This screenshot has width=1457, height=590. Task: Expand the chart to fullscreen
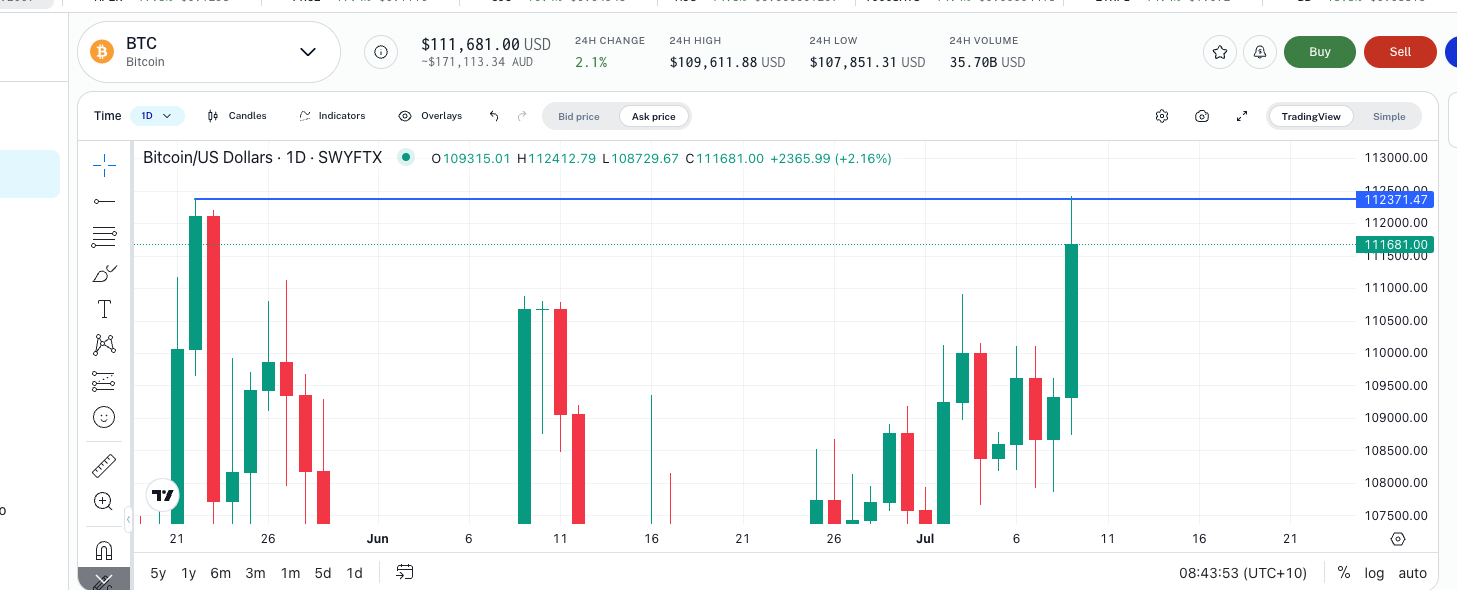coord(1242,116)
